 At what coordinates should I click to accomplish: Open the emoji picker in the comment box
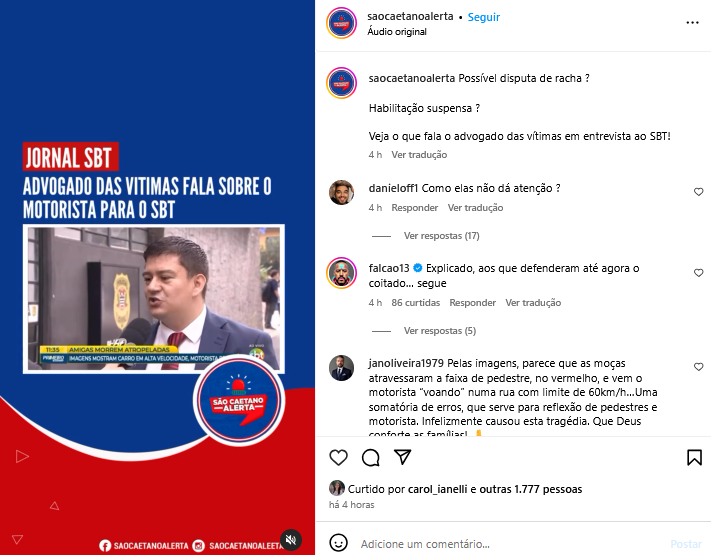pos(338,543)
